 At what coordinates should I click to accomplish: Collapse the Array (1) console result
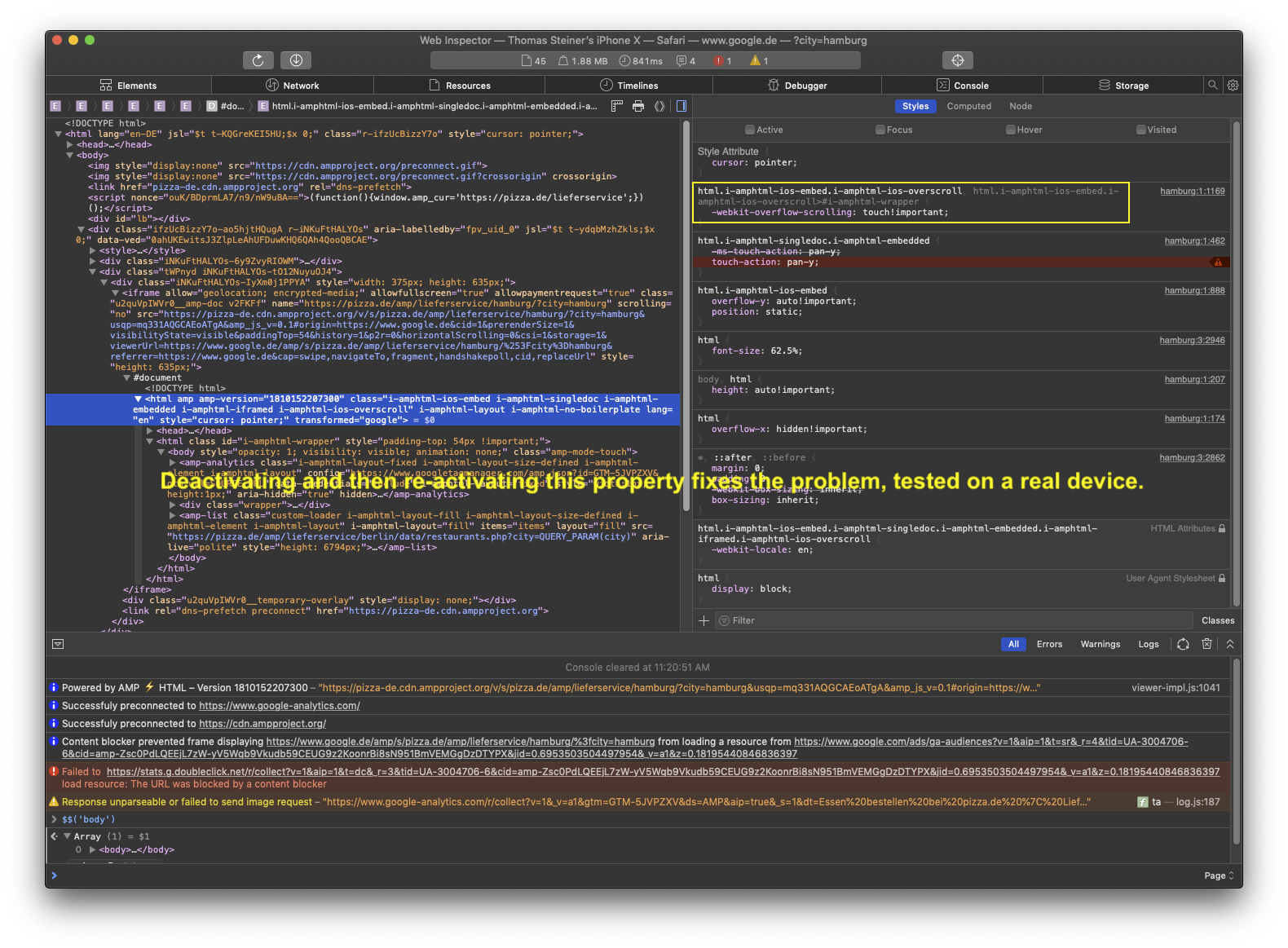67,836
